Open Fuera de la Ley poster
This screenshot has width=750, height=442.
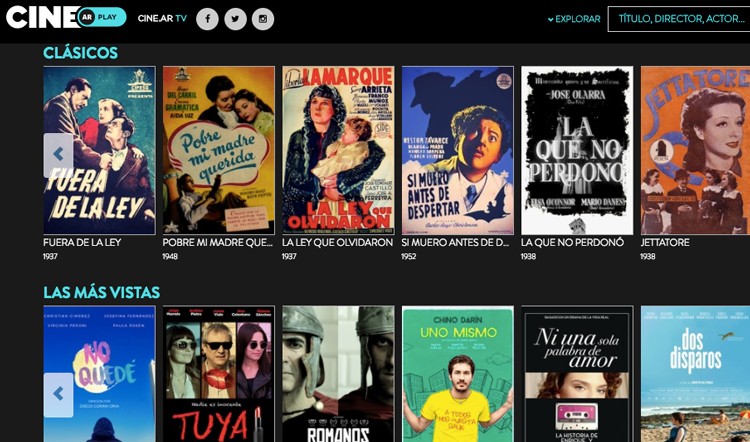coord(99,150)
